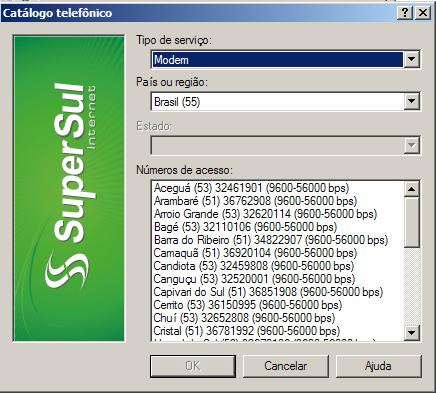Select Arambaré (51) 36762908 access number
The height and width of the screenshot is (393, 436).
tap(255, 201)
